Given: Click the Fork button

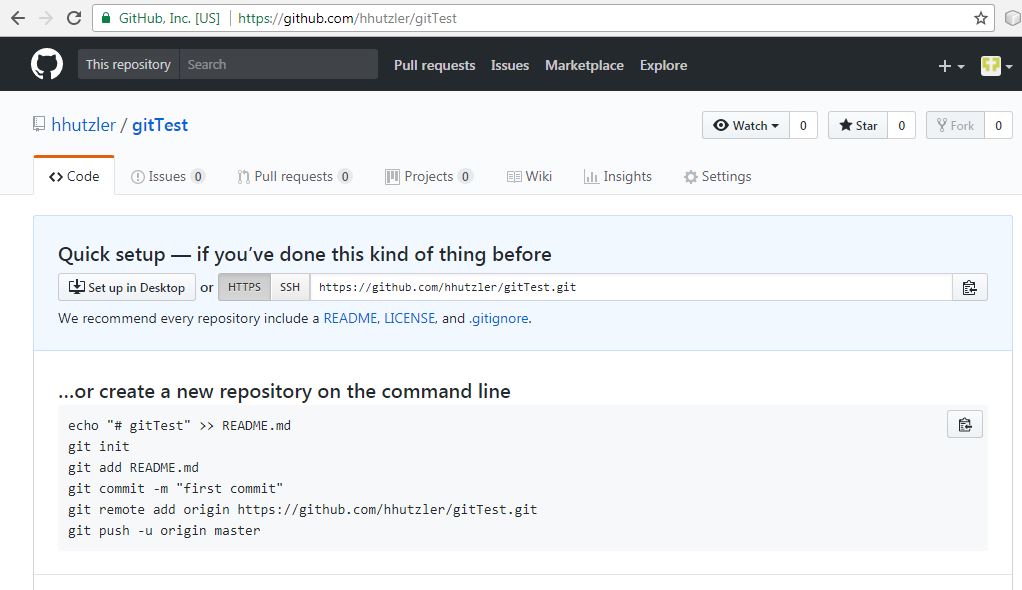Looking at the screenshot, I should (x=955, y=125).
